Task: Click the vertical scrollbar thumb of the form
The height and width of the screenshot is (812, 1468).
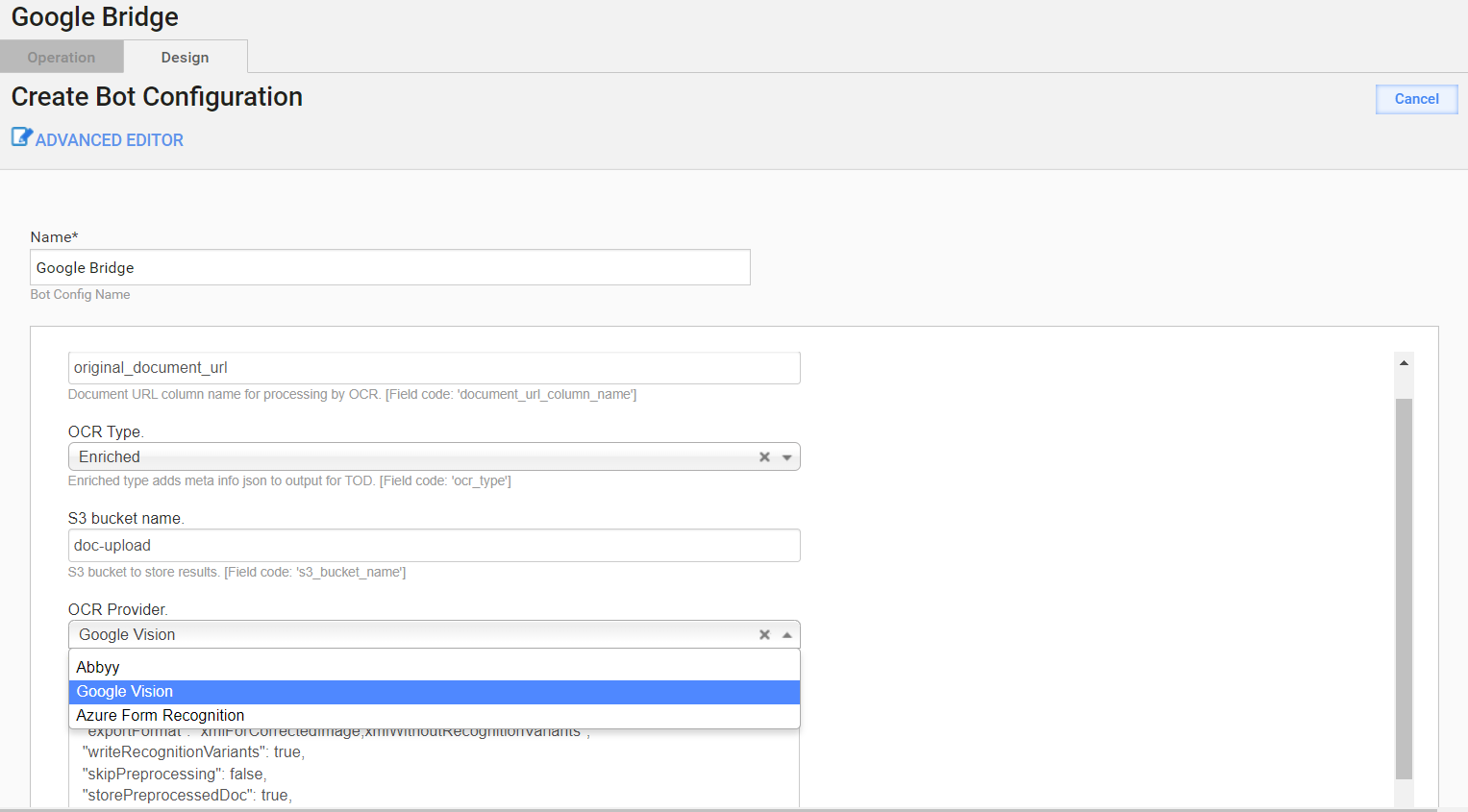Action: [1404, 588]
